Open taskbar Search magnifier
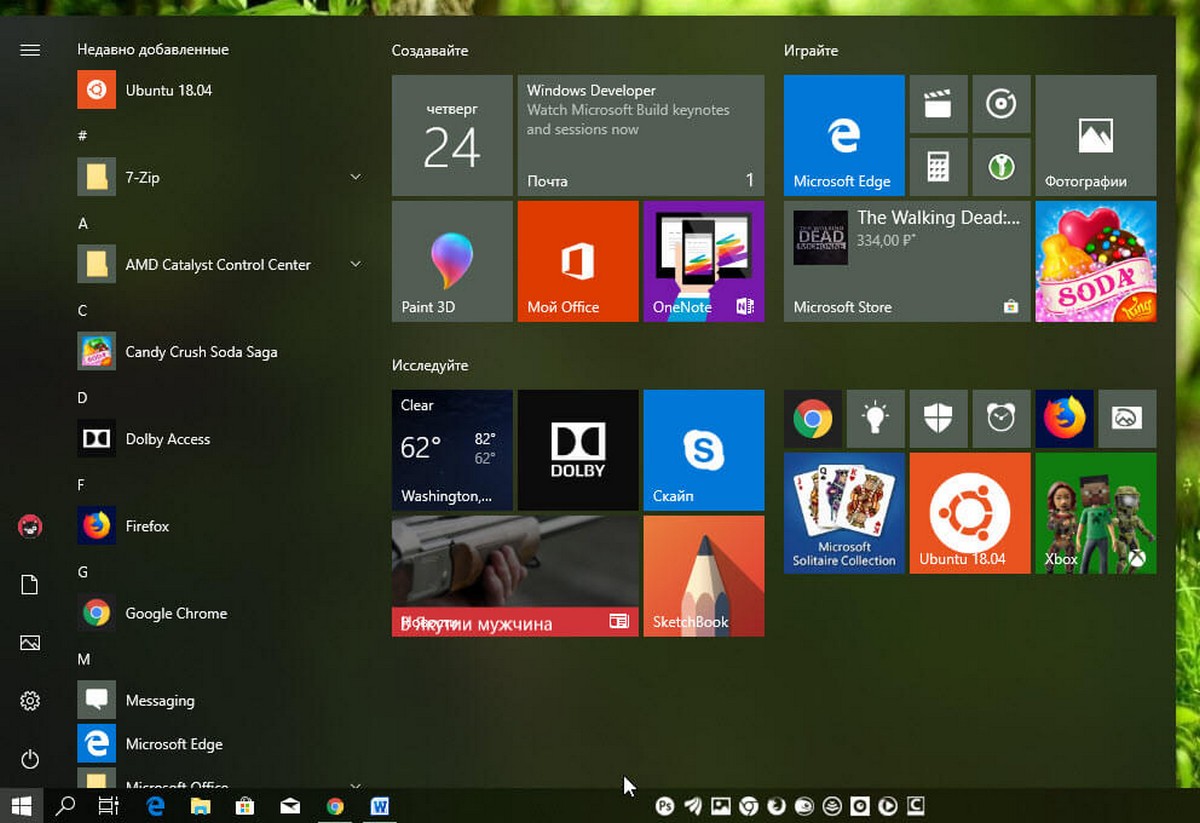This screenshot has height=823, width=1200. pyautogui.click(x=66, y=805)
